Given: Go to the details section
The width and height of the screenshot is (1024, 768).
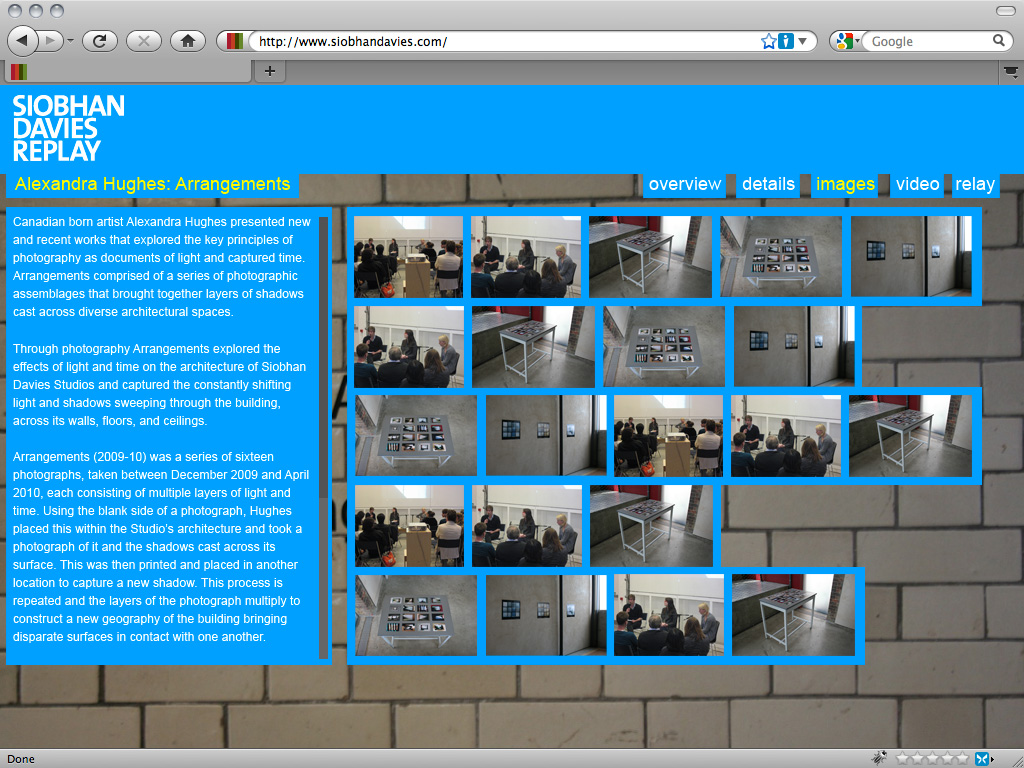Looking at the screenshot, I should [x=768, y=184].
